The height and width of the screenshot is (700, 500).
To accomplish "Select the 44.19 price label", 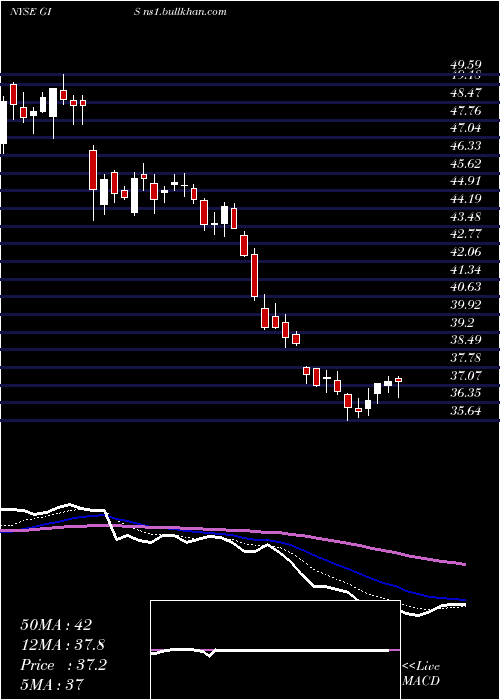I will (x=466, y=200).
